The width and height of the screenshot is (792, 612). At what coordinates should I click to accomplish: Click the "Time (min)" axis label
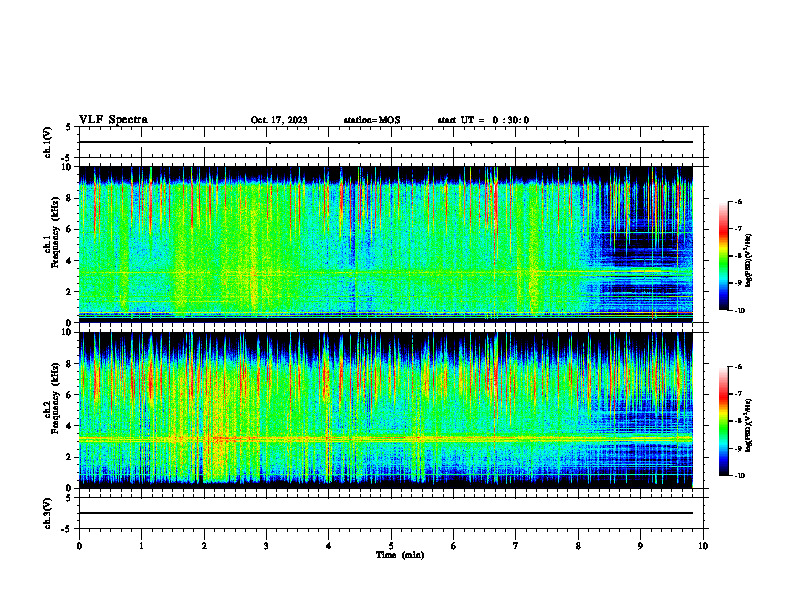(400, 555)
